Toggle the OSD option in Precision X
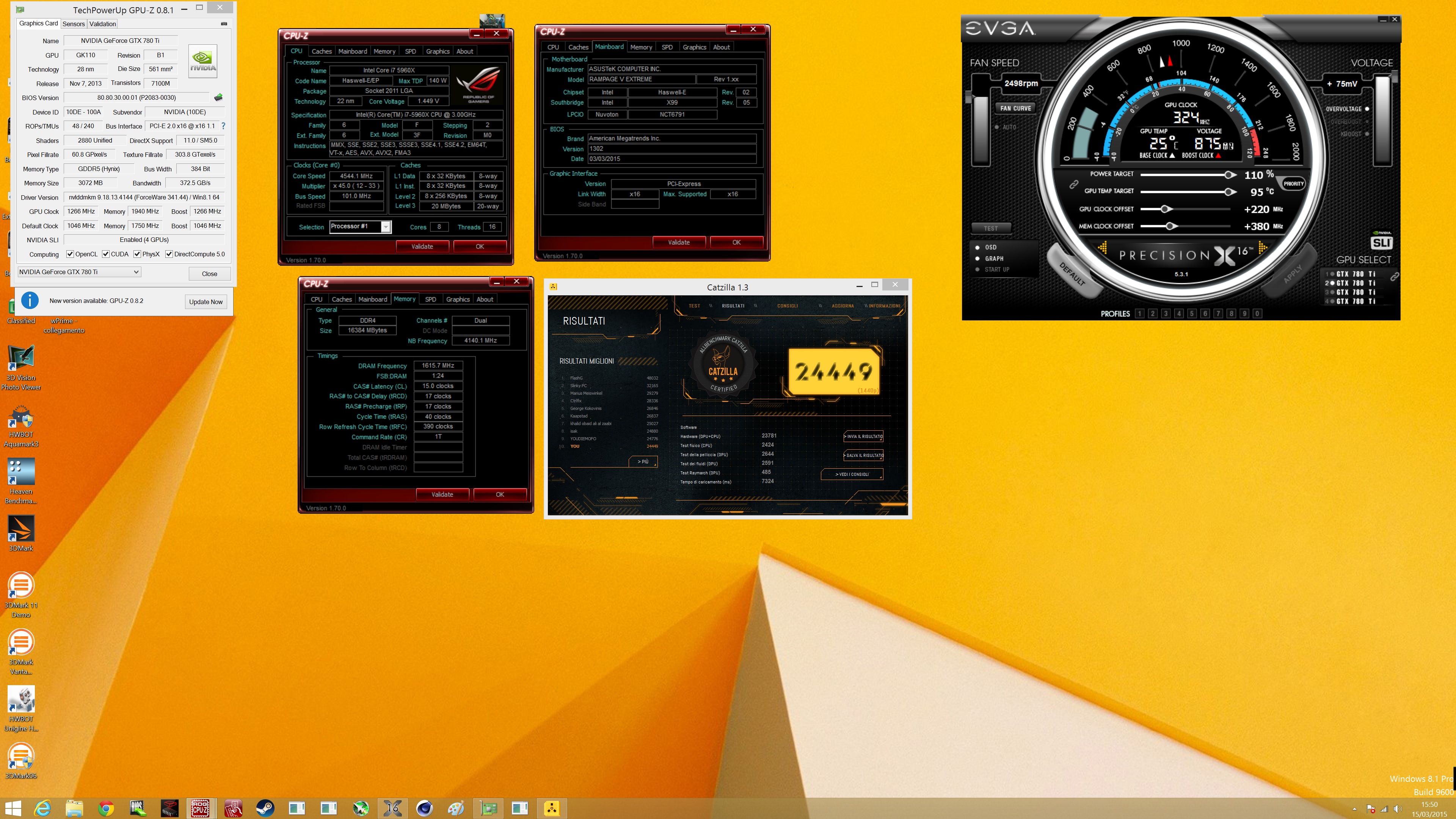The height and width of the screenshot is (819, 1456). (986, 247)
